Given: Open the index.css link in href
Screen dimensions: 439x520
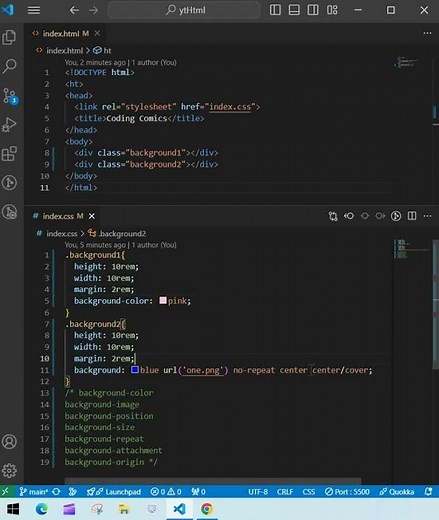Looking at the screenshot, I should coord(230,107).
